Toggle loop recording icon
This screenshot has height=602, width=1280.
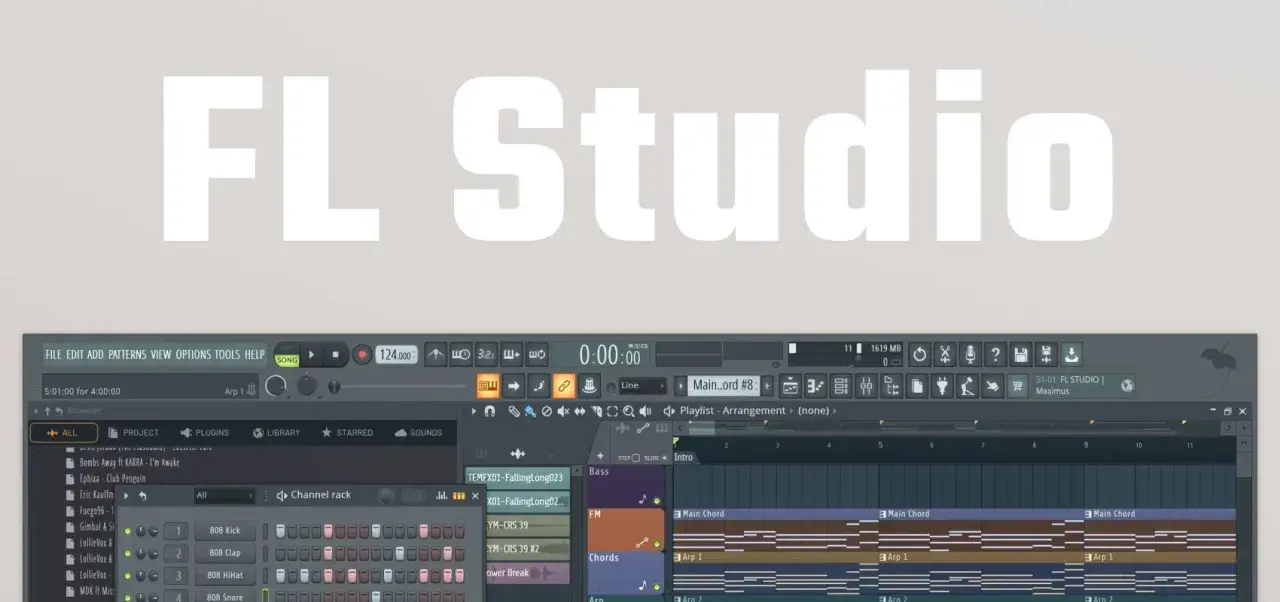point(537,354)
